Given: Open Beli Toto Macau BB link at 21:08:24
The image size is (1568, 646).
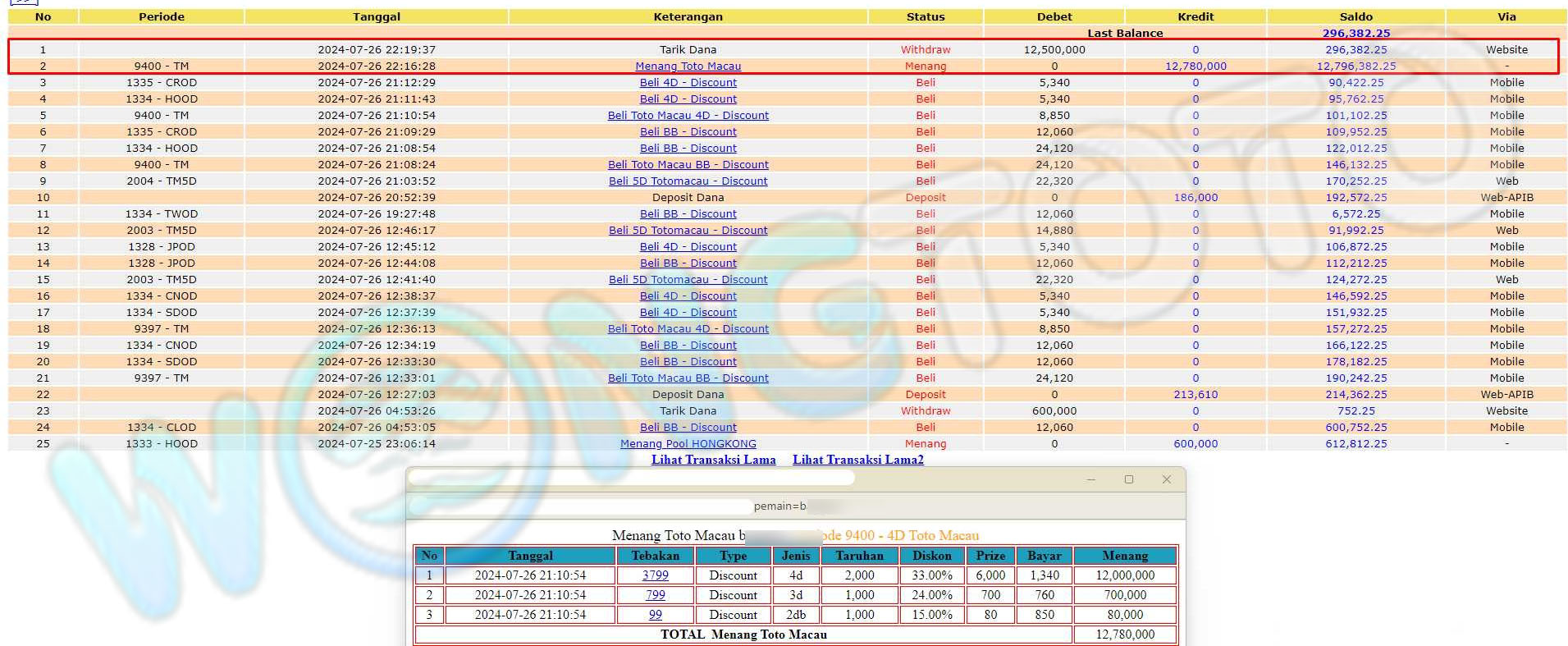Looking at the screenshot, I should 688,165.
